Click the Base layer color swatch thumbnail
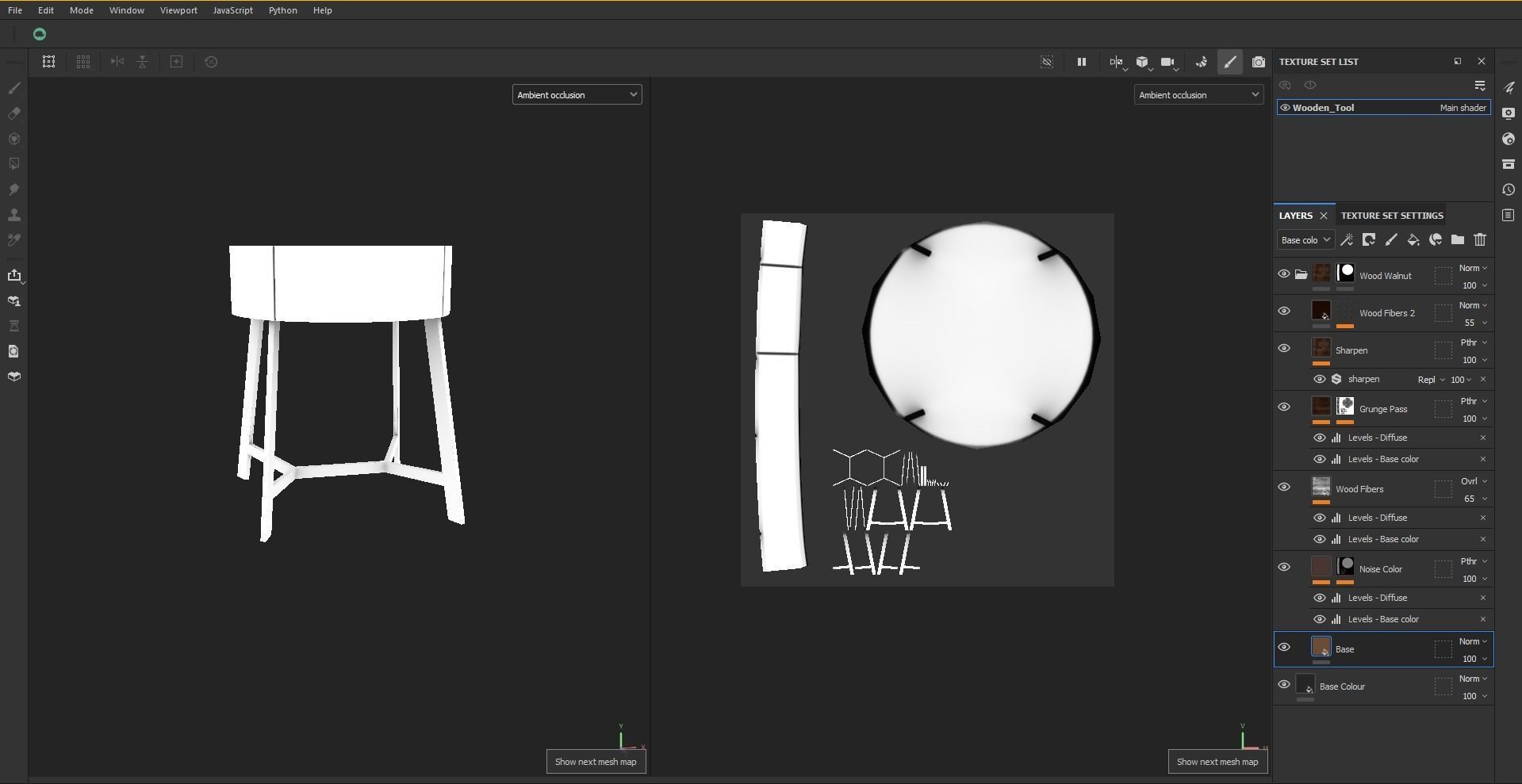 click(x=1321, y=647)
